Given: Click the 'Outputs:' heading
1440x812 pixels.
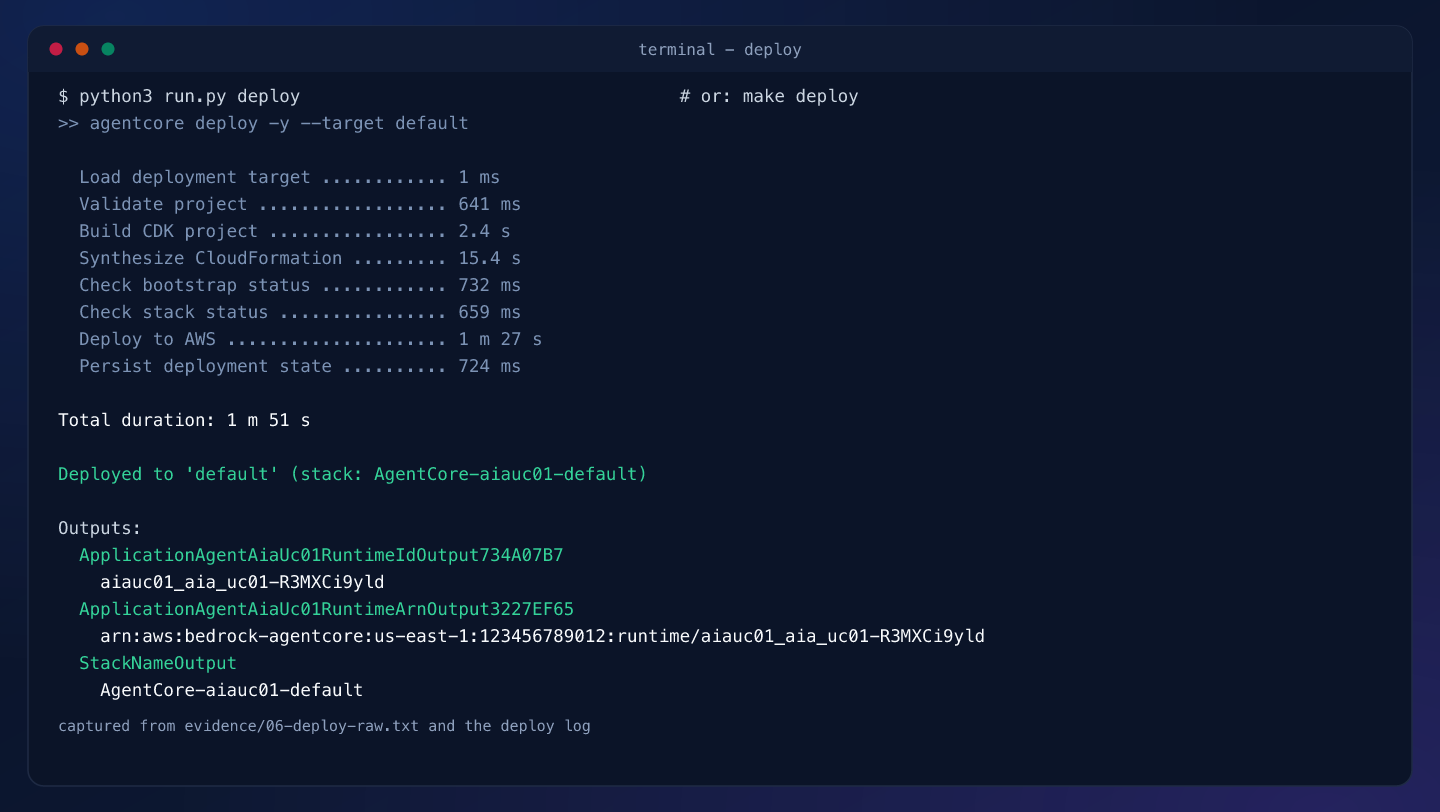Looking at the screenshot, I should 100,528.
